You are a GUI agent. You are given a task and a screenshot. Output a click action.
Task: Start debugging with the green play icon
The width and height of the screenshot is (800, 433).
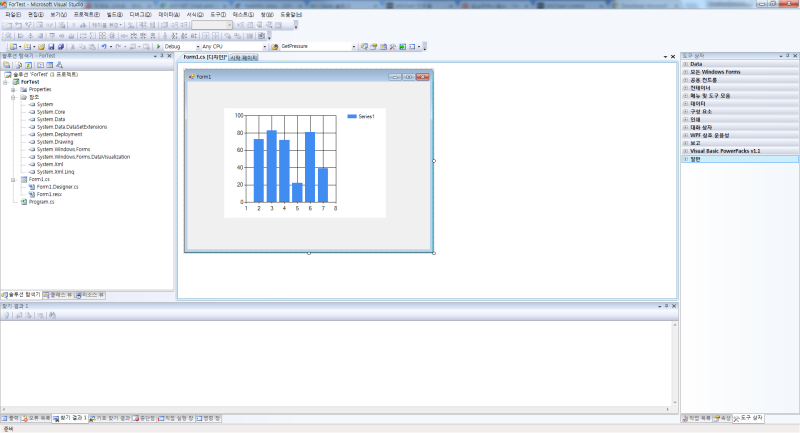158,46
